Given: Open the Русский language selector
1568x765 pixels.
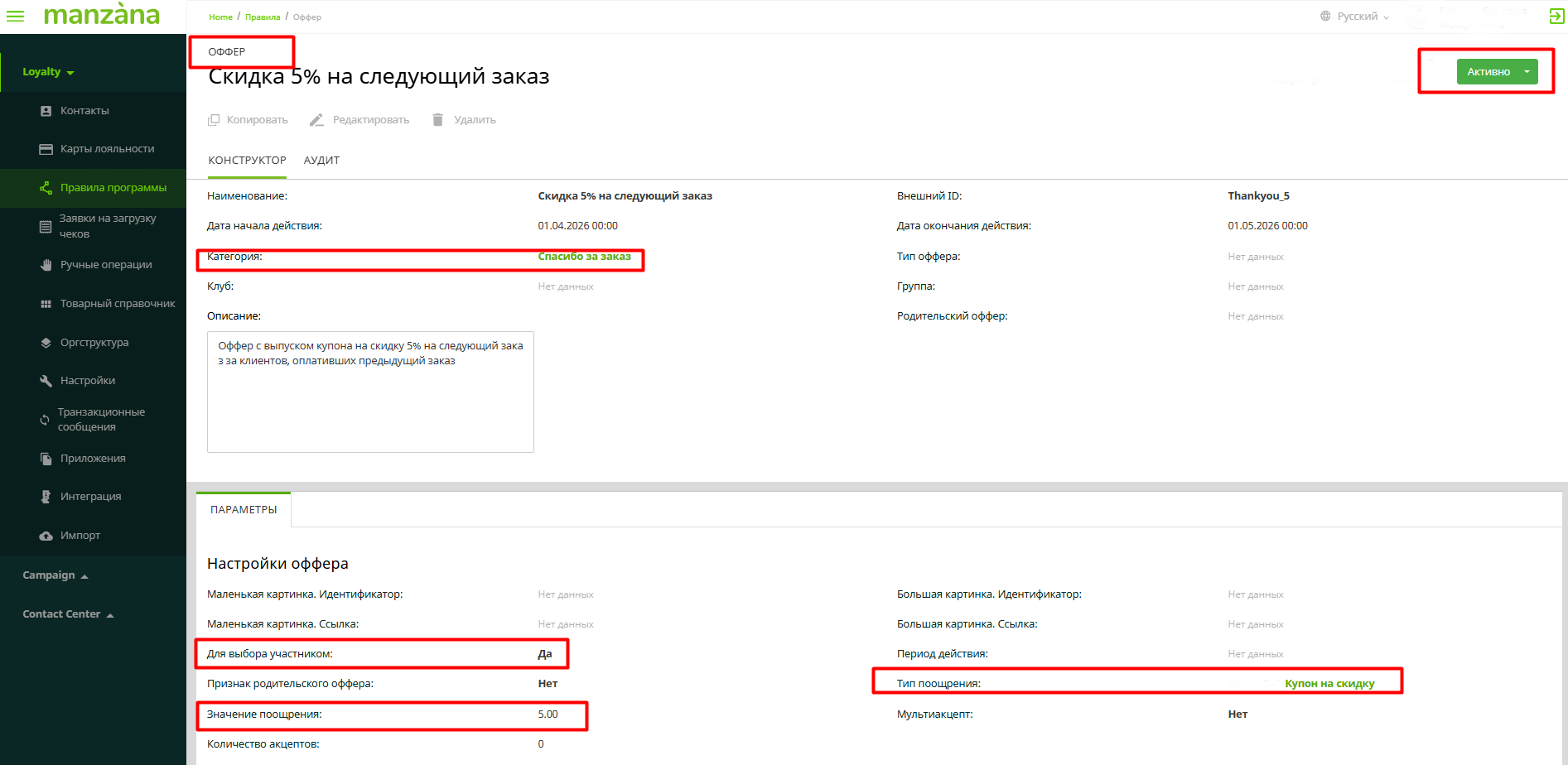Looking at the screenshot, I should coord(1356,17).
